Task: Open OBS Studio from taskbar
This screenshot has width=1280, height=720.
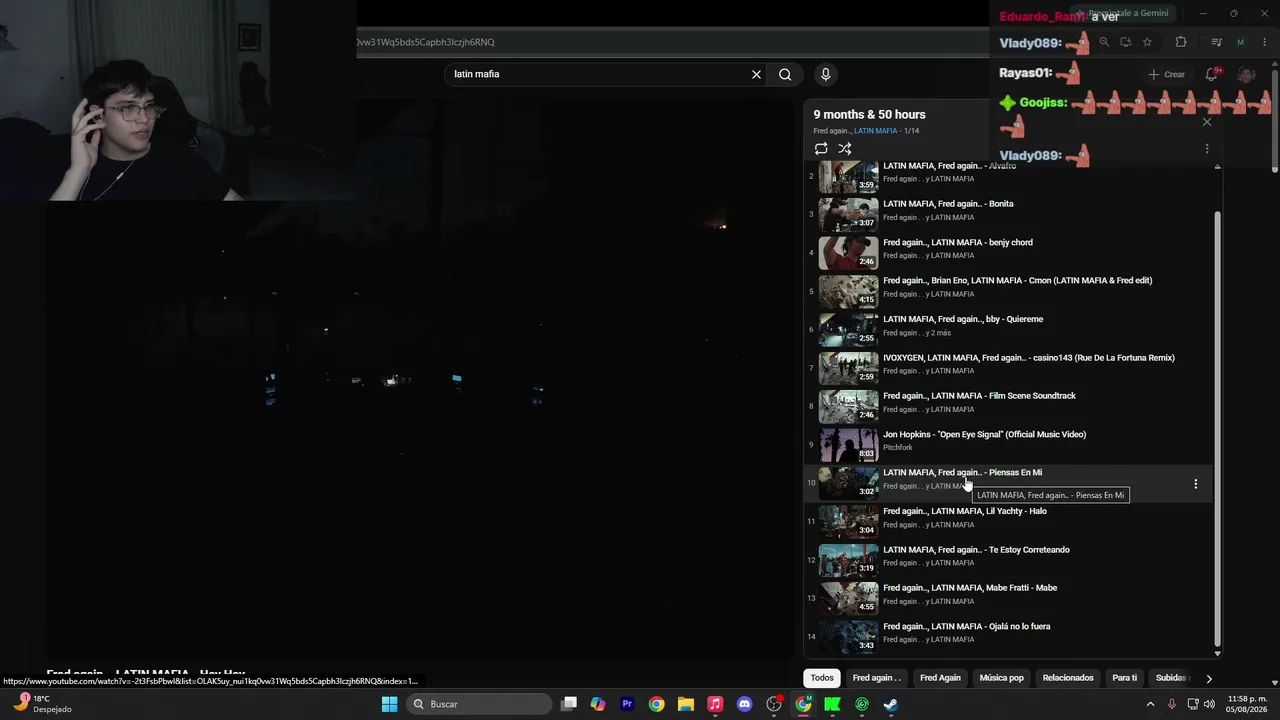Action: click(774, 704)
